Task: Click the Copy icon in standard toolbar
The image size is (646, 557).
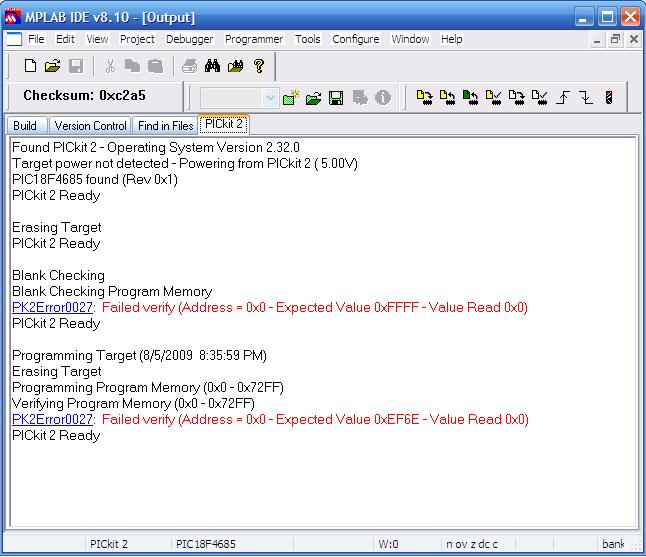Action: click(132, 66)
